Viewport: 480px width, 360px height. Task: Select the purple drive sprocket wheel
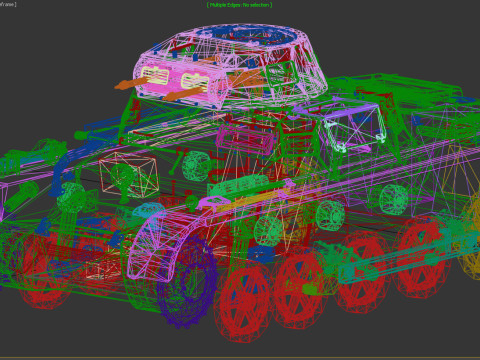(187, 283)
